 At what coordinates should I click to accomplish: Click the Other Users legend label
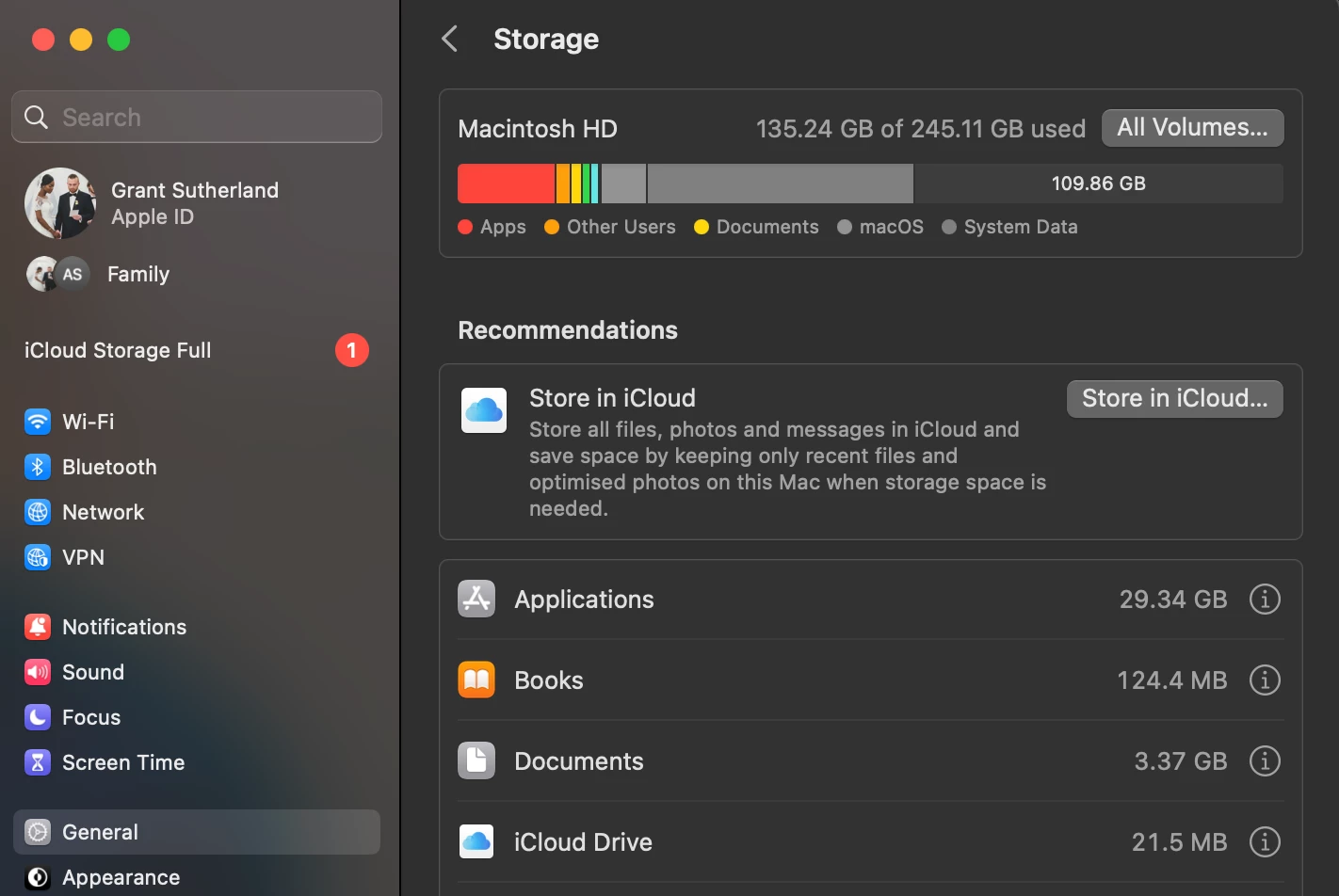[621, 227]
